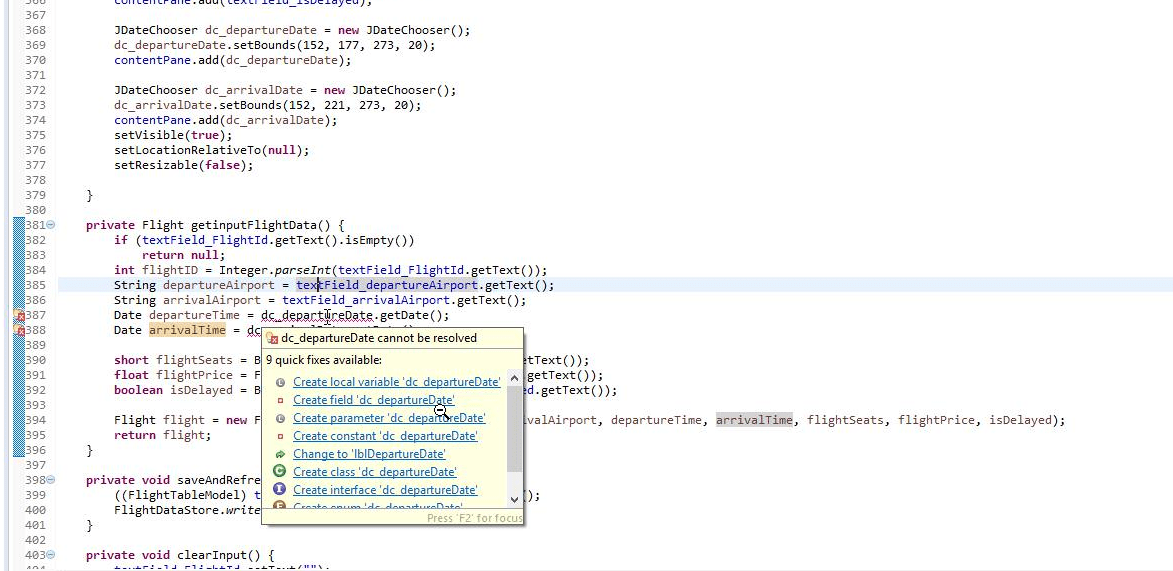
Task: Click 'getinputFlightData' method name on line 381
Action: (x=254, y=225)
